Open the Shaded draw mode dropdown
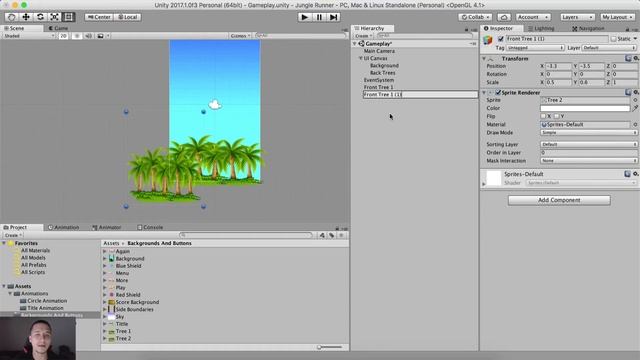Image resolution: width=640 pixels, height=360 pixels. (29, 36)
